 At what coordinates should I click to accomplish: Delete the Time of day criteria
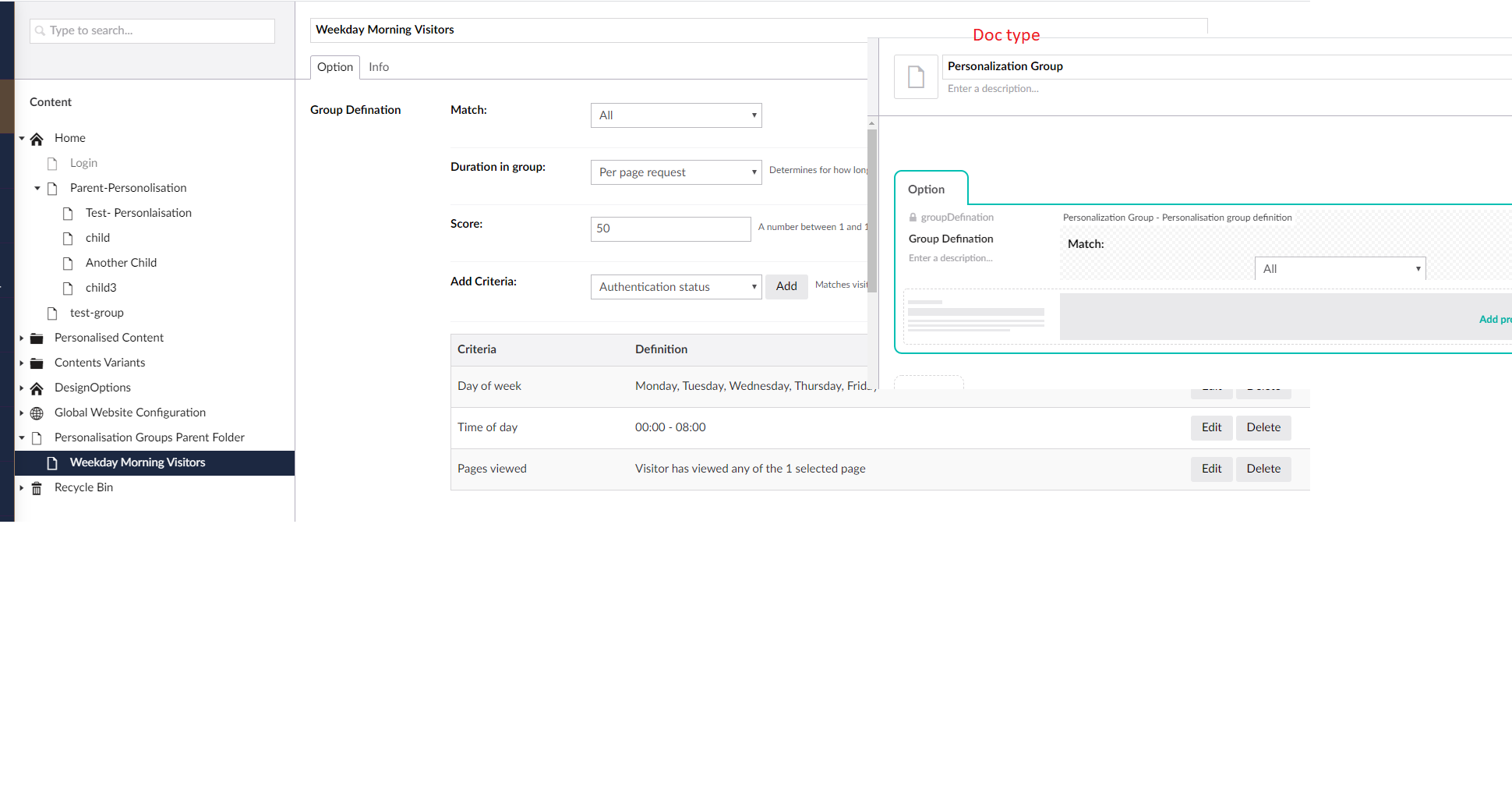(x=1263, y=427)
